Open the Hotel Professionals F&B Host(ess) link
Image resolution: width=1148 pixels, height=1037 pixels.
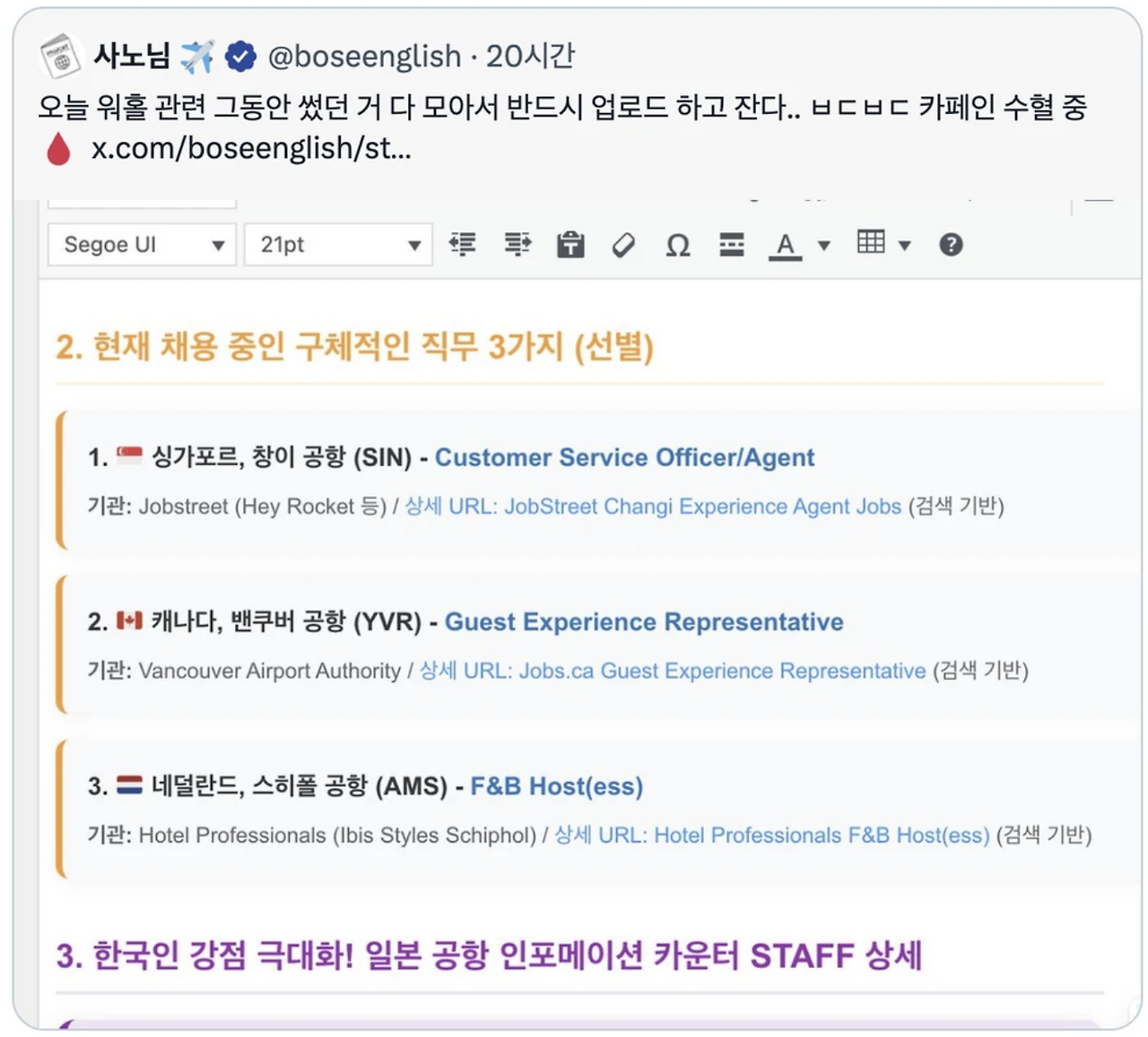click(822, 835)
